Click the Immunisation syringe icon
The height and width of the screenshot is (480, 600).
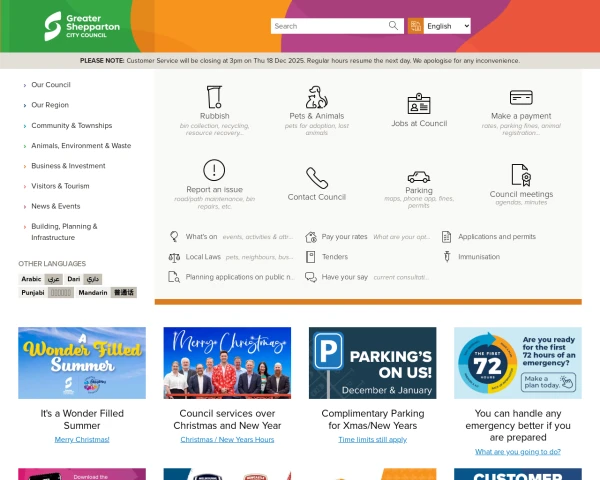coord(447,256)
